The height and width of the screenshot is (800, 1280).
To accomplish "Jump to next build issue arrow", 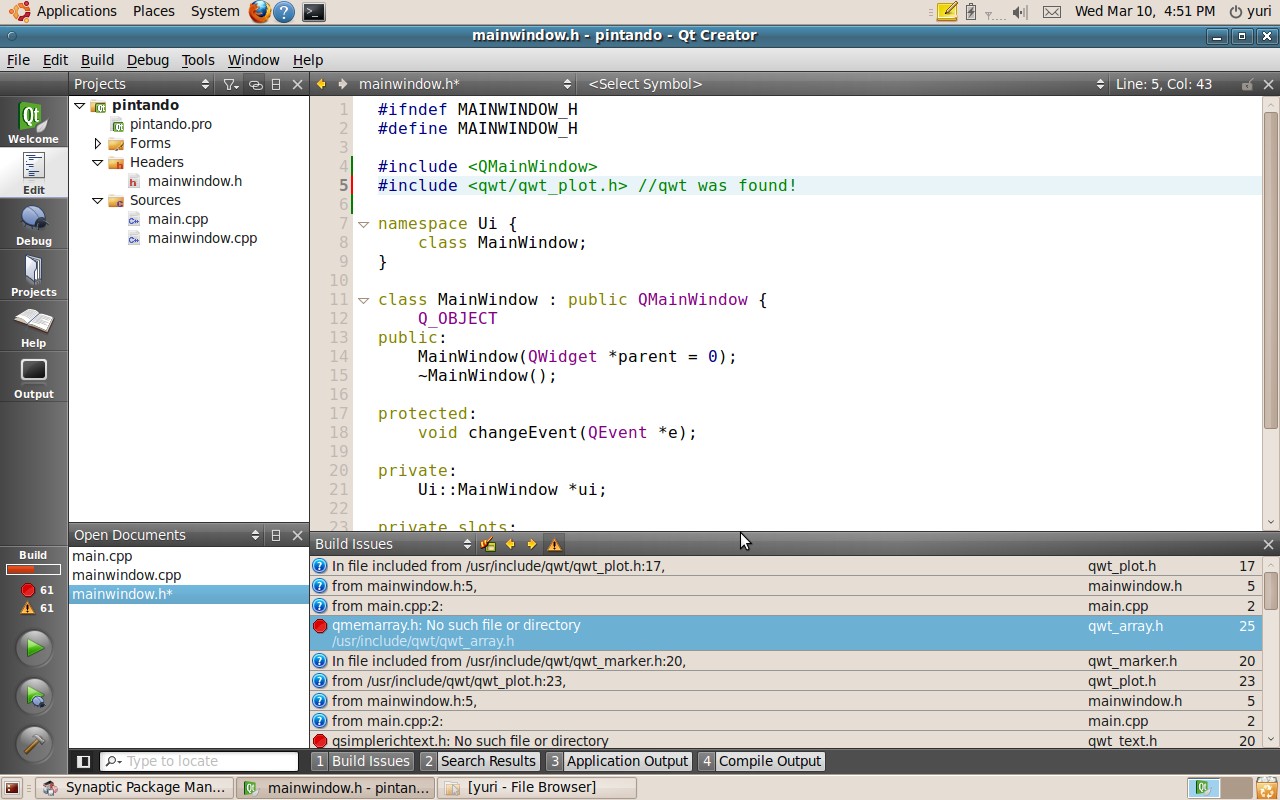I will point(532,544).
